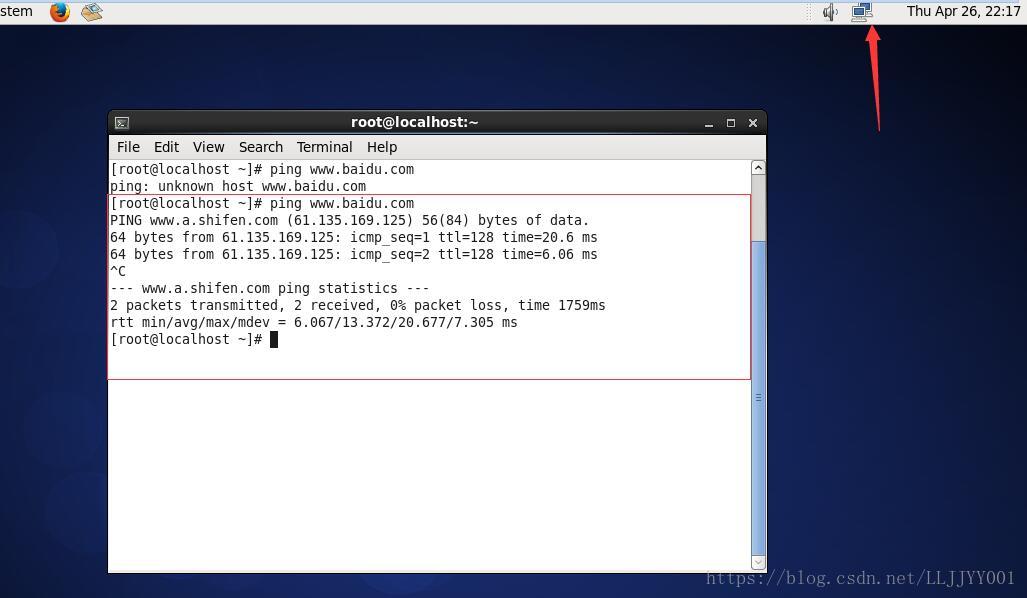Image resolution: width=1027 pixels, height=598 pixels.
Task: Click the terminal vertical scrollbar thumb
Action: (758, 398)
